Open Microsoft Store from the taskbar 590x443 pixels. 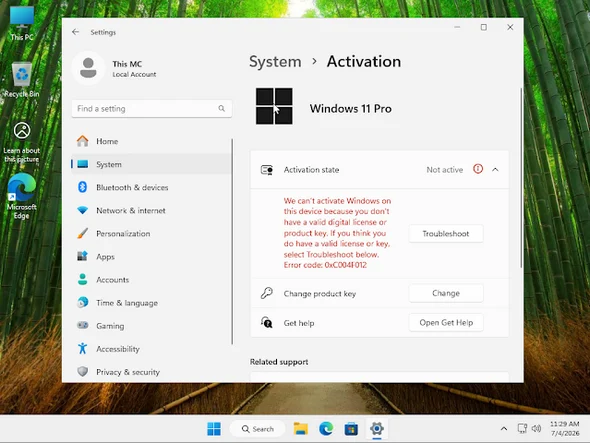click(351, 429)
